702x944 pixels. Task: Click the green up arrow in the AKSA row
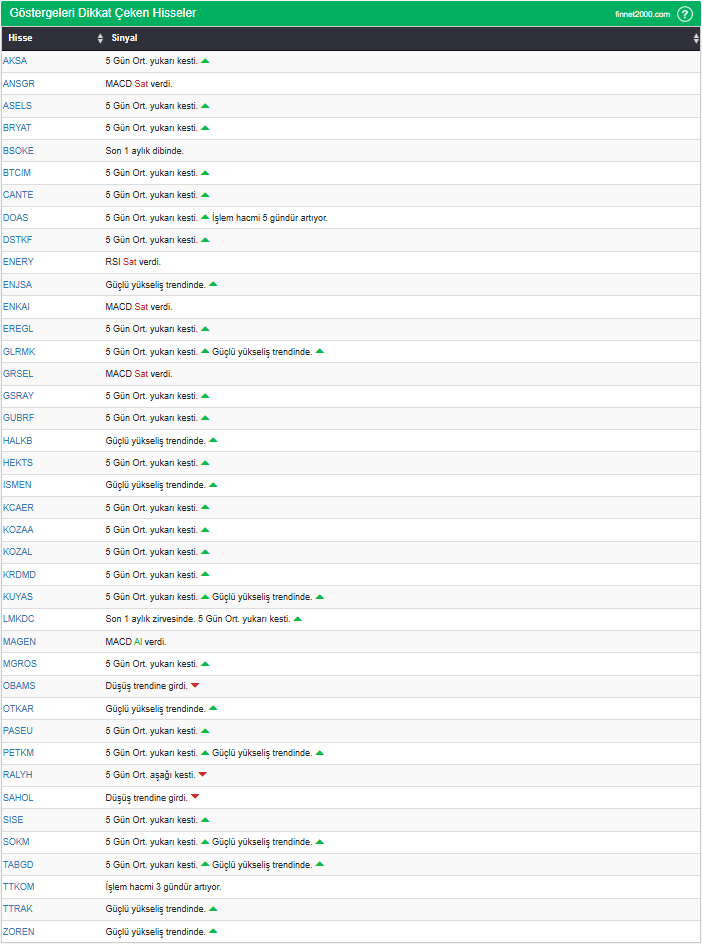click(x=205, y=61)
